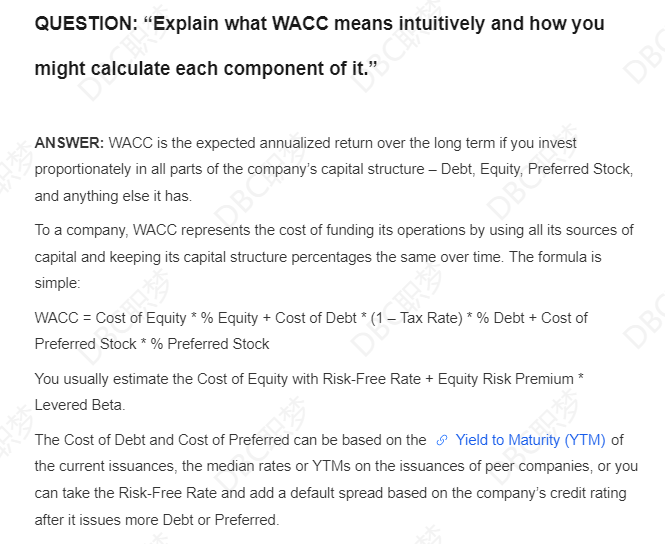Image resolution: width=665 pixels, height=544 pixels.
Task: Click the line starting 'the current issuances, the median rates'
Action: point(336,466)
